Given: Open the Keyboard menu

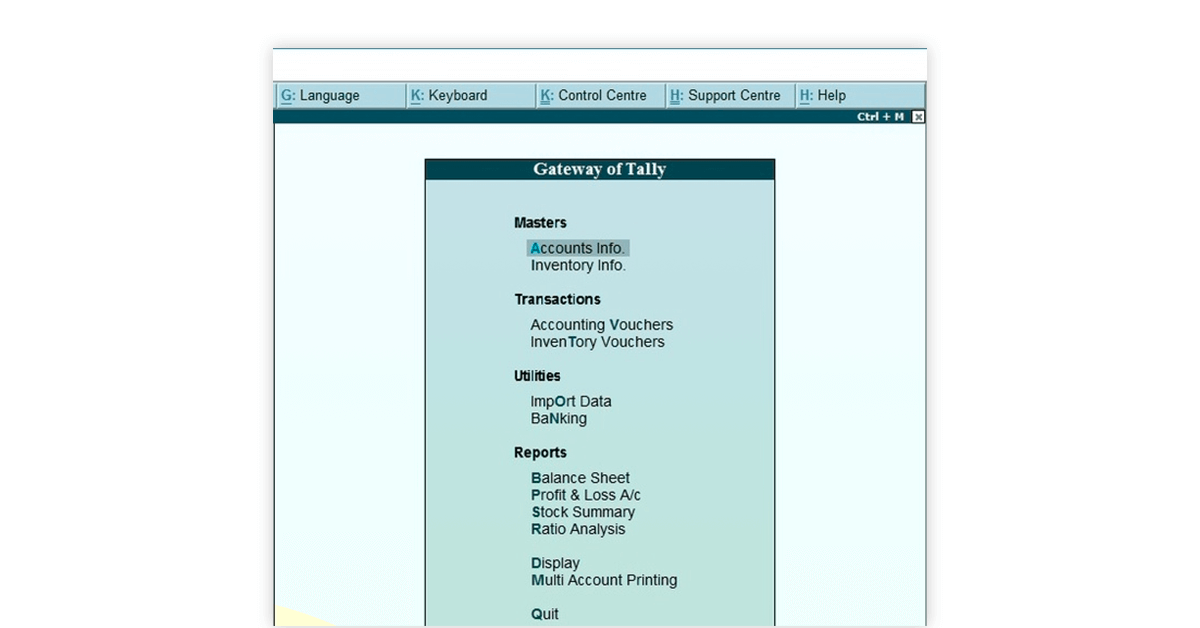Looking at the screenshot, I should (x=470, y=96).
